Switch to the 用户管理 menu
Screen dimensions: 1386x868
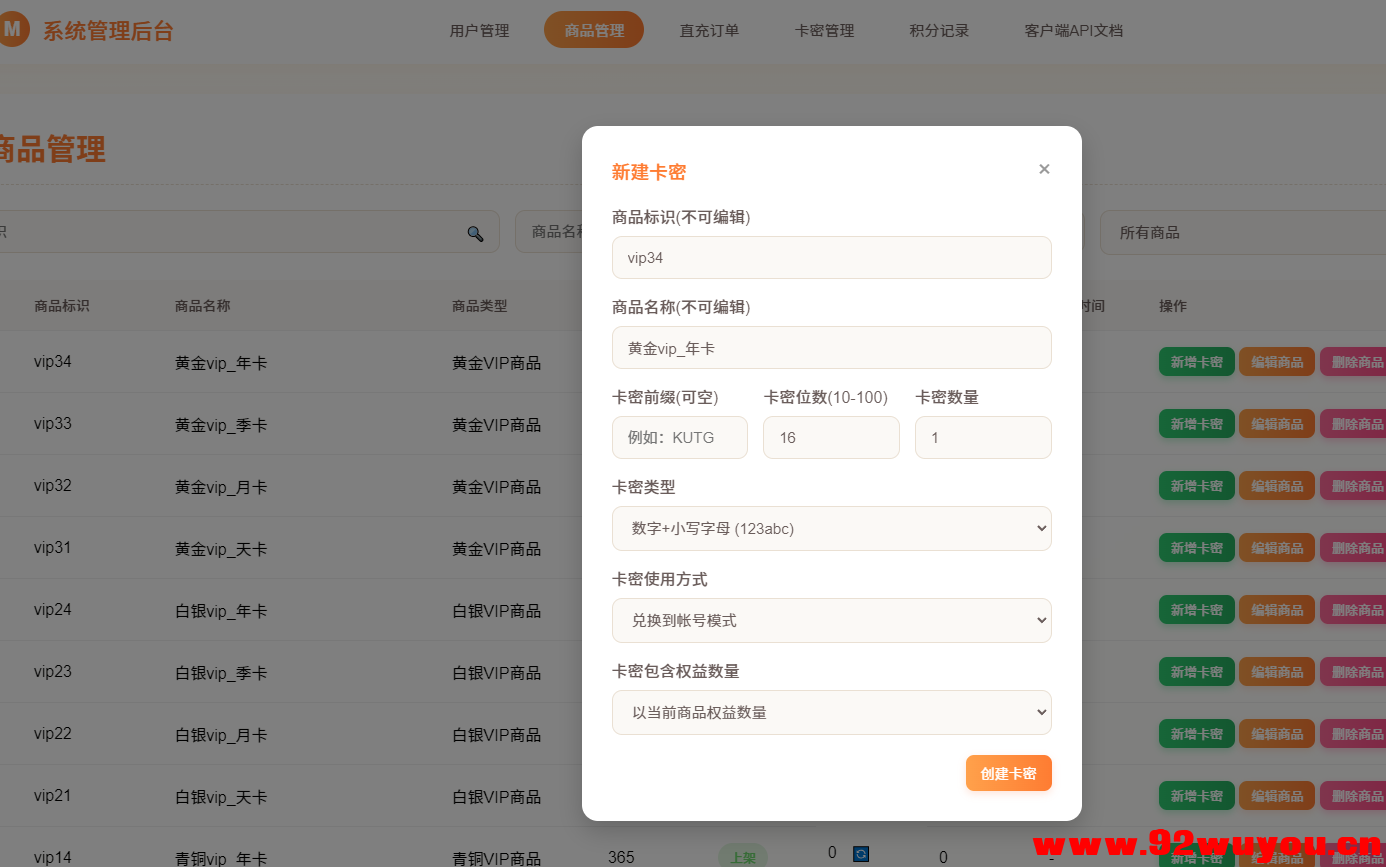point(479,30)
